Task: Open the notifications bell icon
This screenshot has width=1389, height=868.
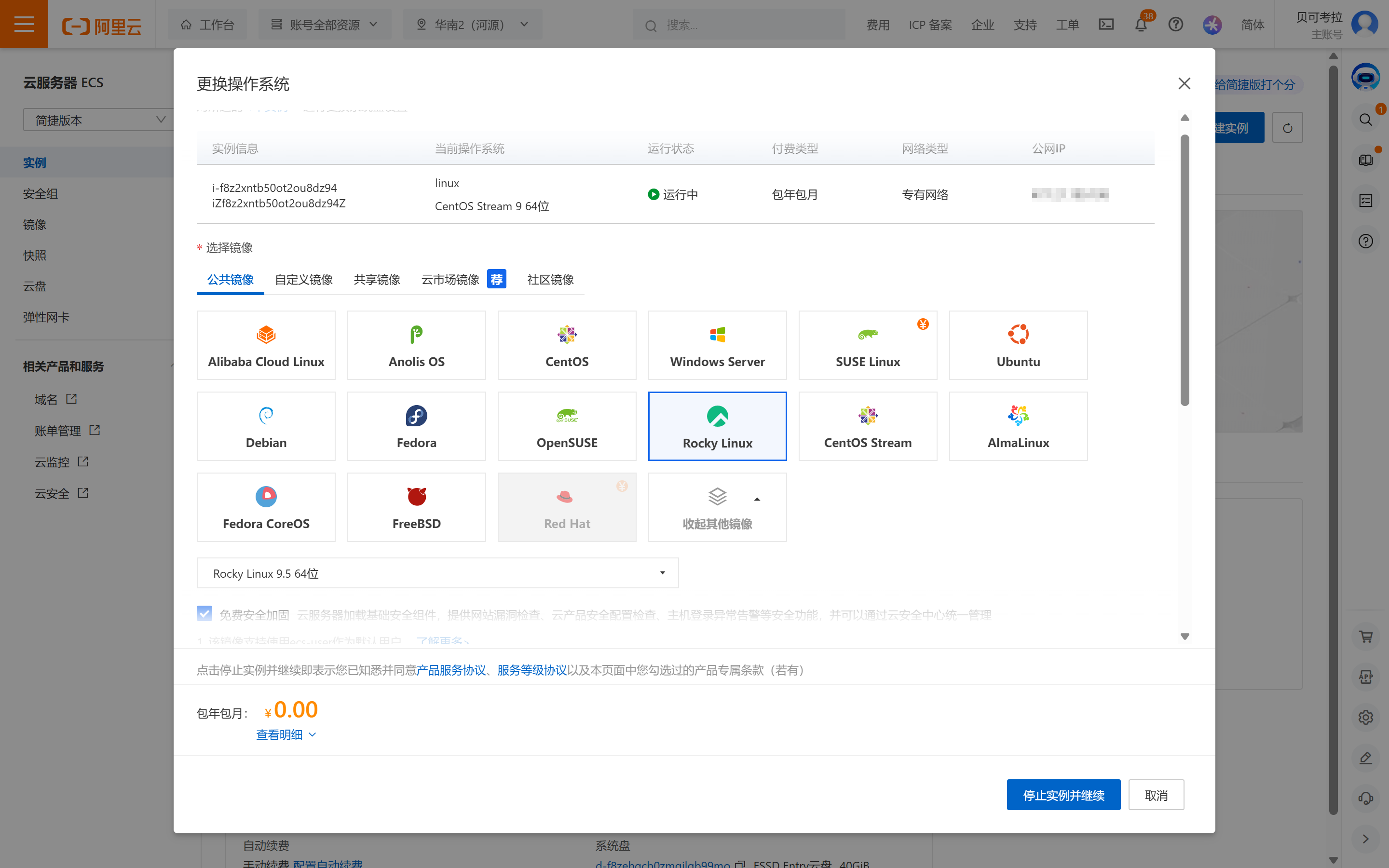Action: point(1141,25)
